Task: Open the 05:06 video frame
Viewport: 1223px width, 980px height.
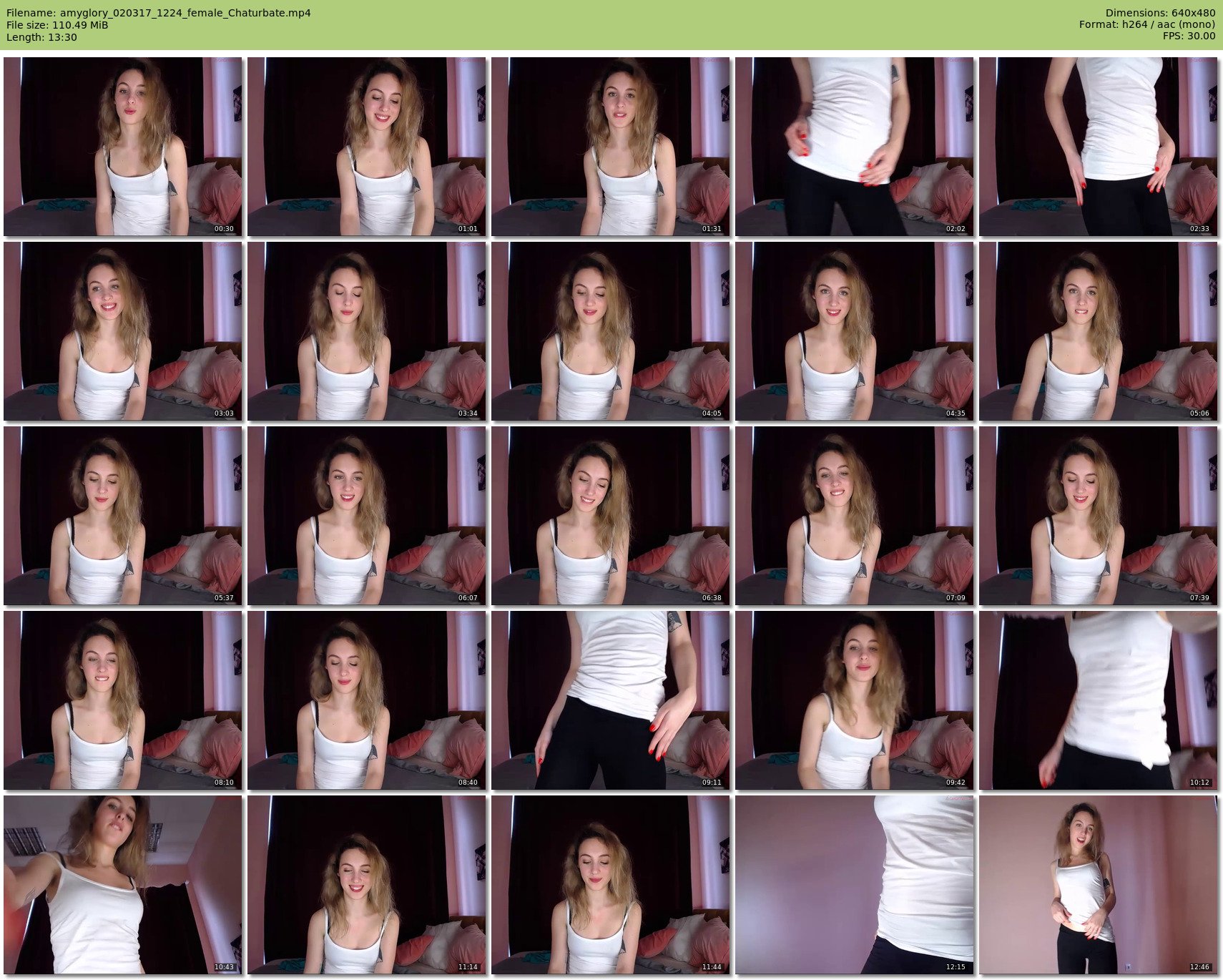Action: tap(1099, 331)
